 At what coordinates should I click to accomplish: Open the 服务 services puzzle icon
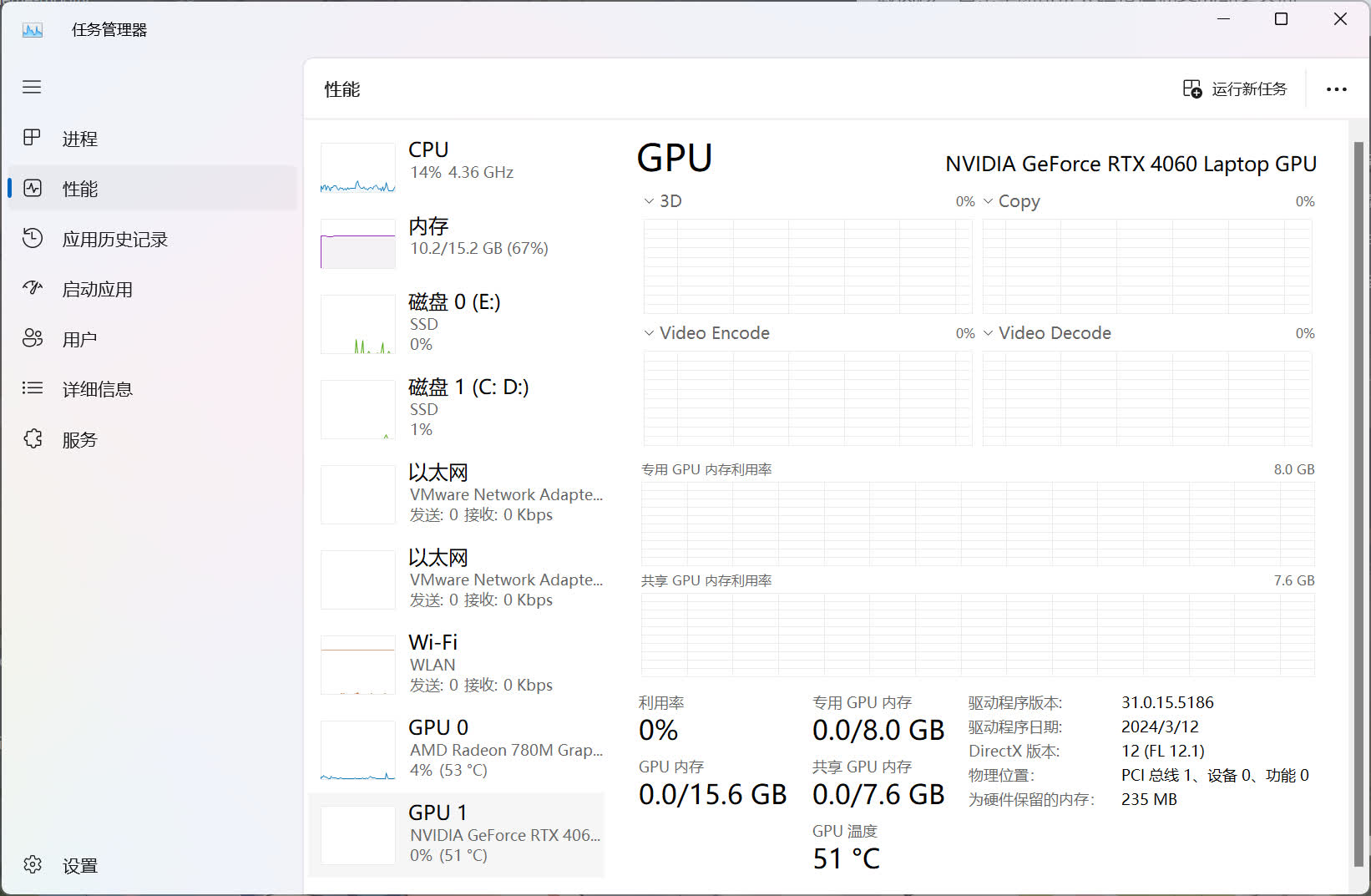(x=32, y=439)
